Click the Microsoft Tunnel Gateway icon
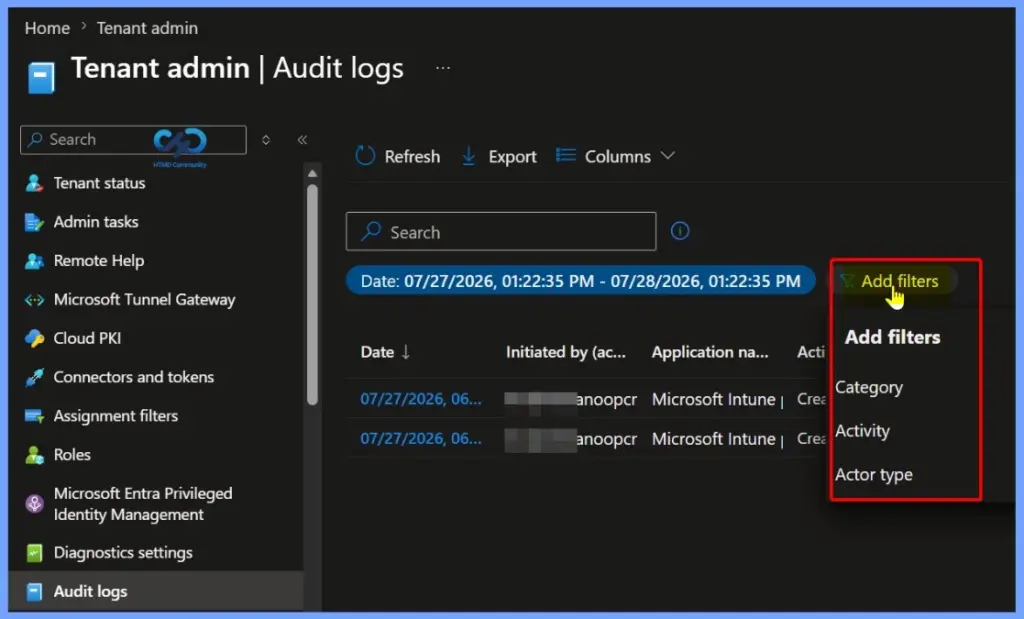This screenshot has width=1024, height=619. [x=34, y=300]
